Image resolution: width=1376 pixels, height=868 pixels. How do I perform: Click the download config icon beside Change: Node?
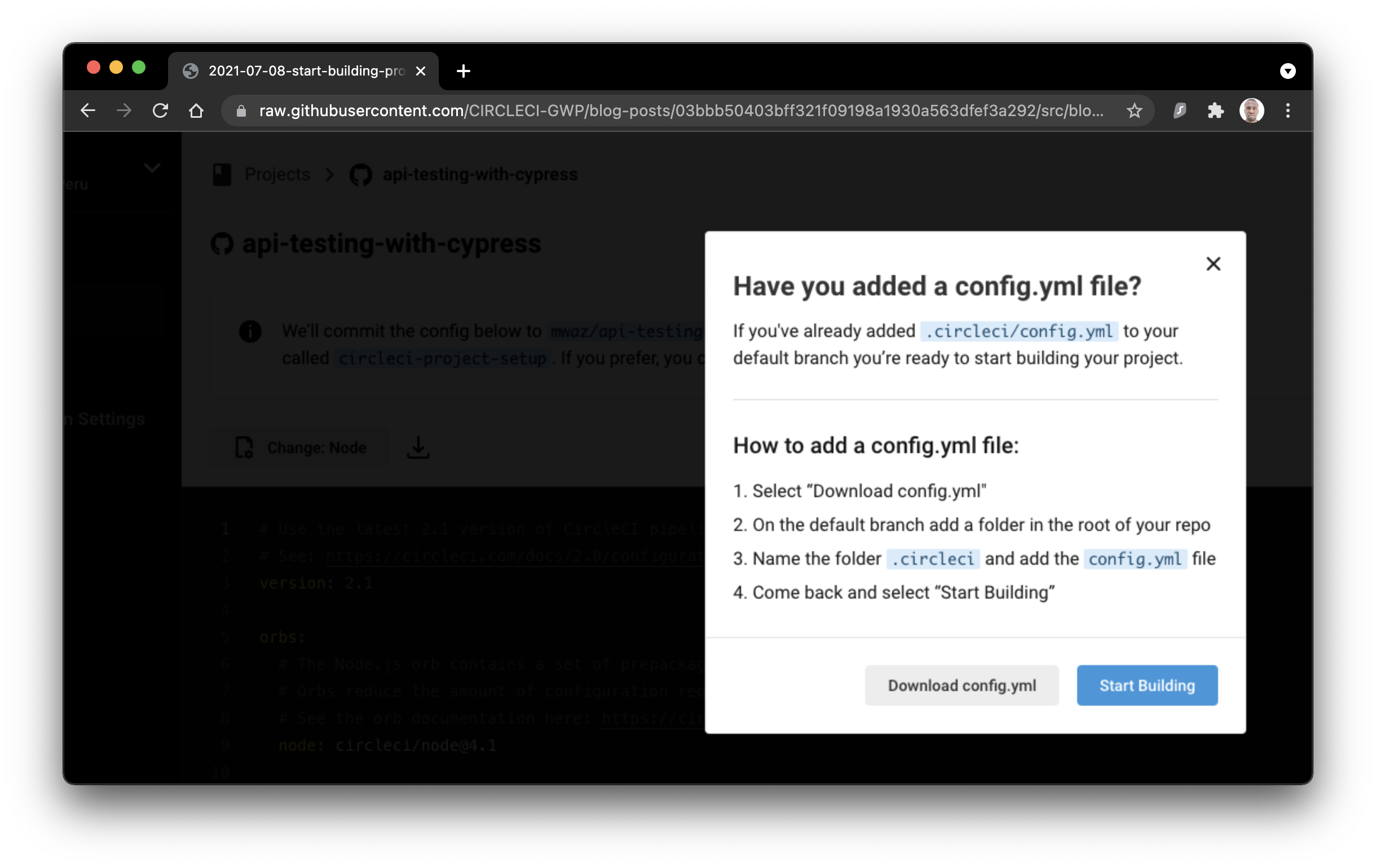click(x=418, y=448)
